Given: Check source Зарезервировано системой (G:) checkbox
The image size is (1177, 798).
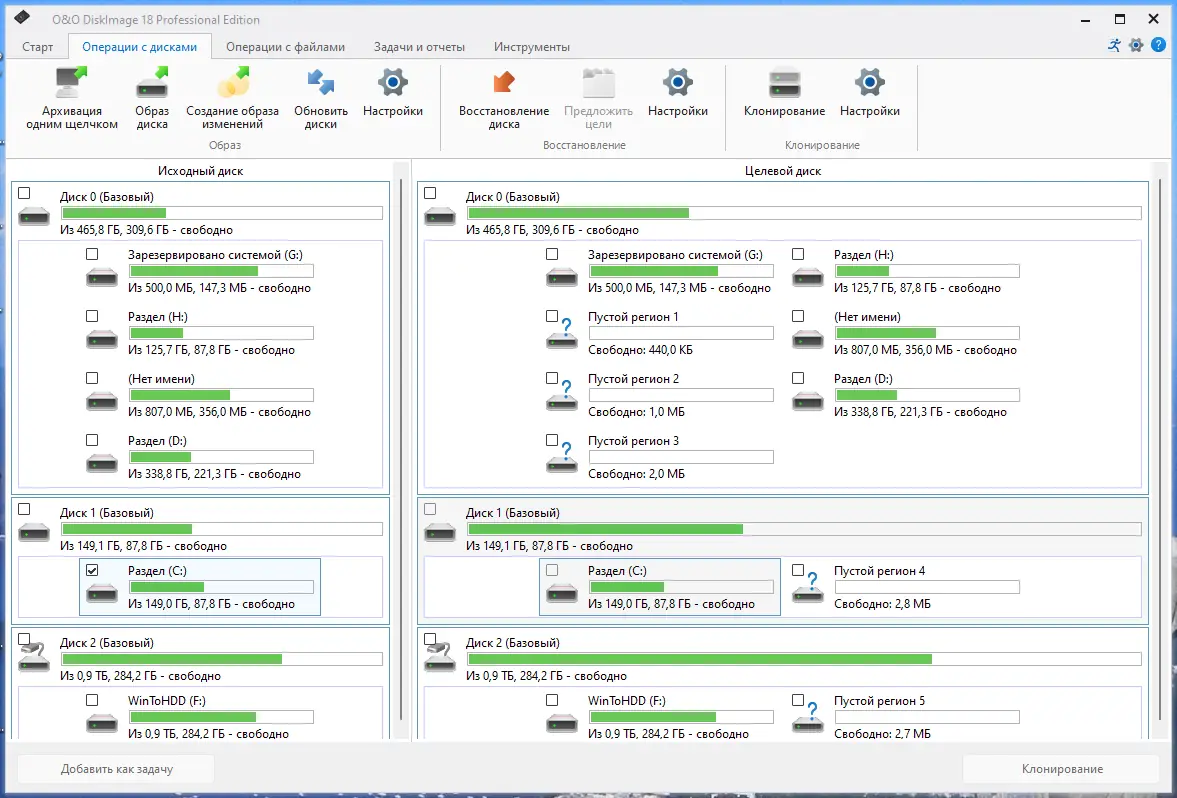Looking at the screenshot, I should tap(92, 254).
